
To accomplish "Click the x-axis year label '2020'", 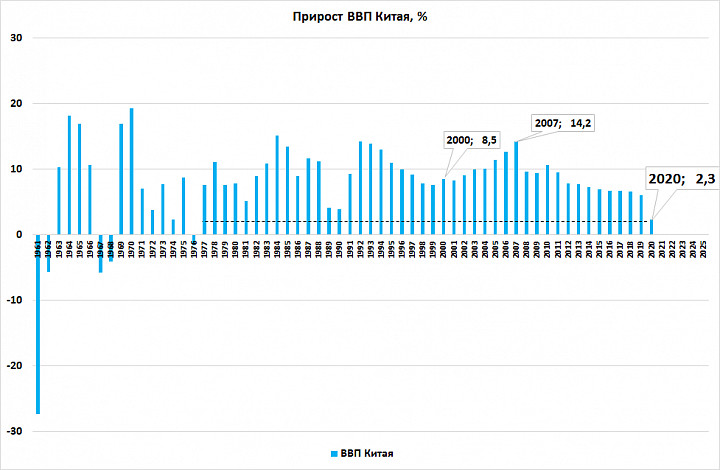I will [651, 249].
